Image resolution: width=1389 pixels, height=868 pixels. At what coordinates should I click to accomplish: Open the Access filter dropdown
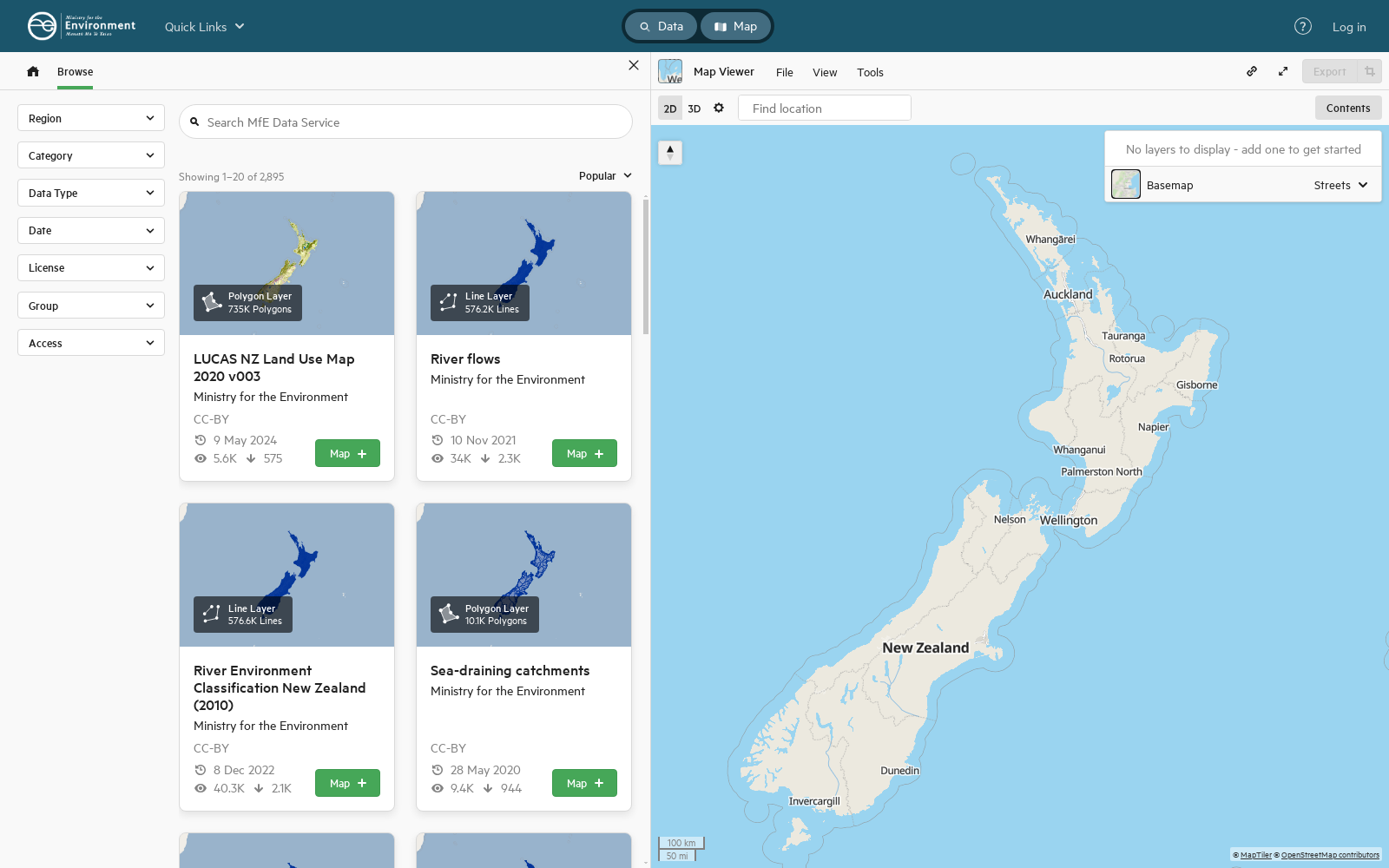point(91,343)
